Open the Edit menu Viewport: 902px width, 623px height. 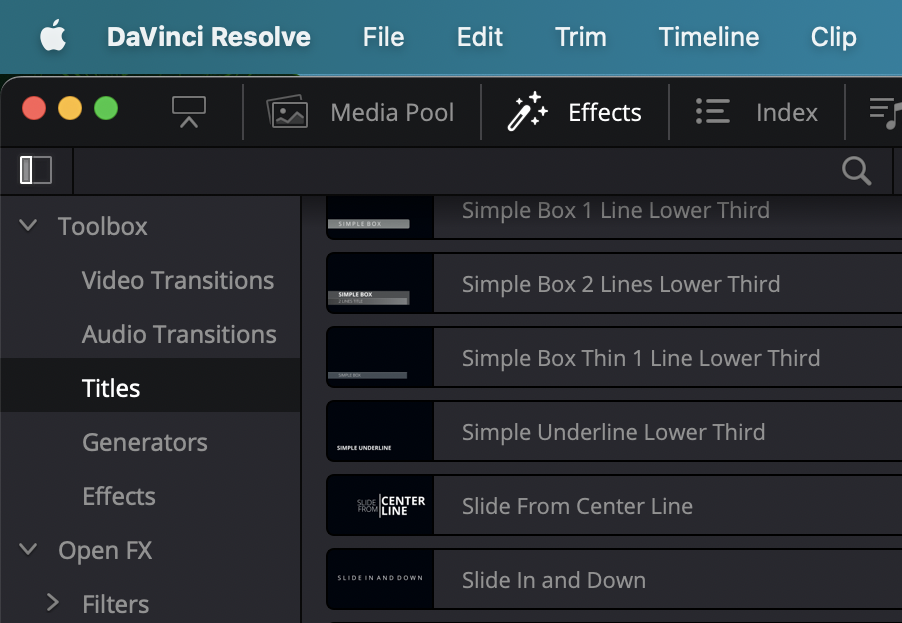click(x=480, y=37)
